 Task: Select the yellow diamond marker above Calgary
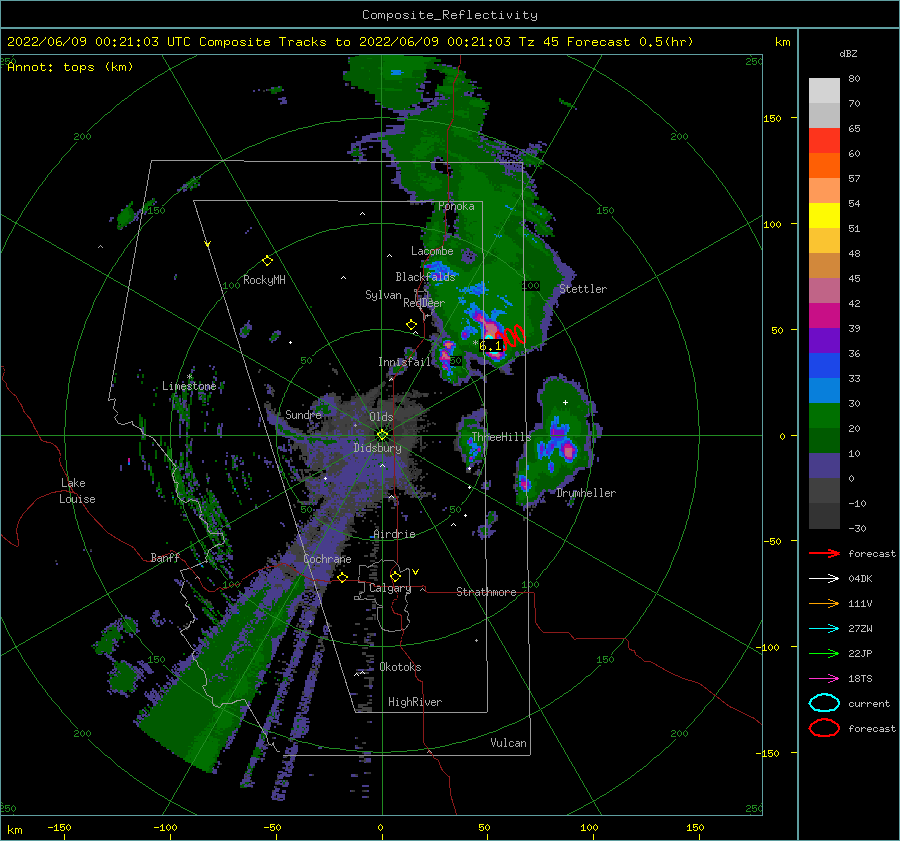[x=395, y=576]
